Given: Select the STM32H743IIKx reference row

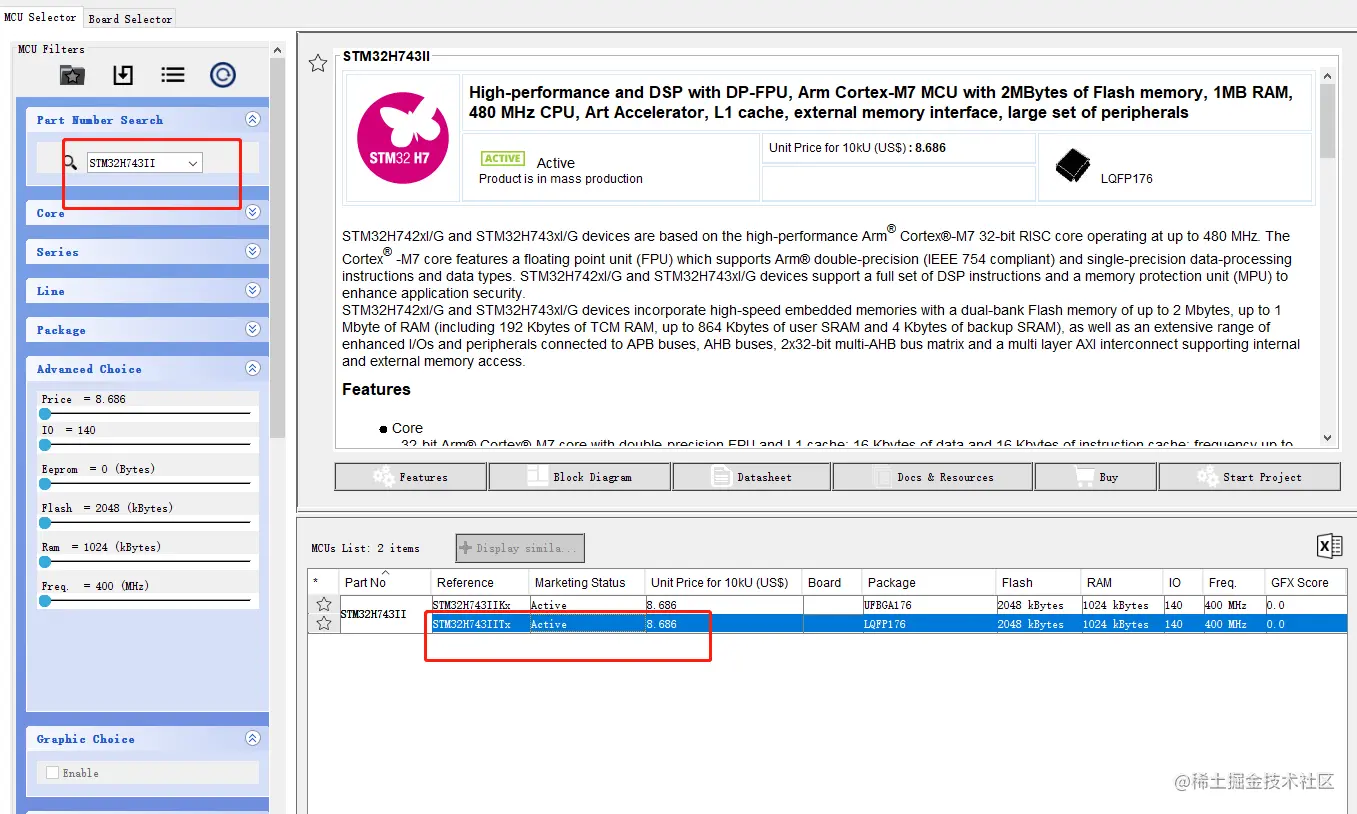Looking at the screenshot, I should coord(479,605).
